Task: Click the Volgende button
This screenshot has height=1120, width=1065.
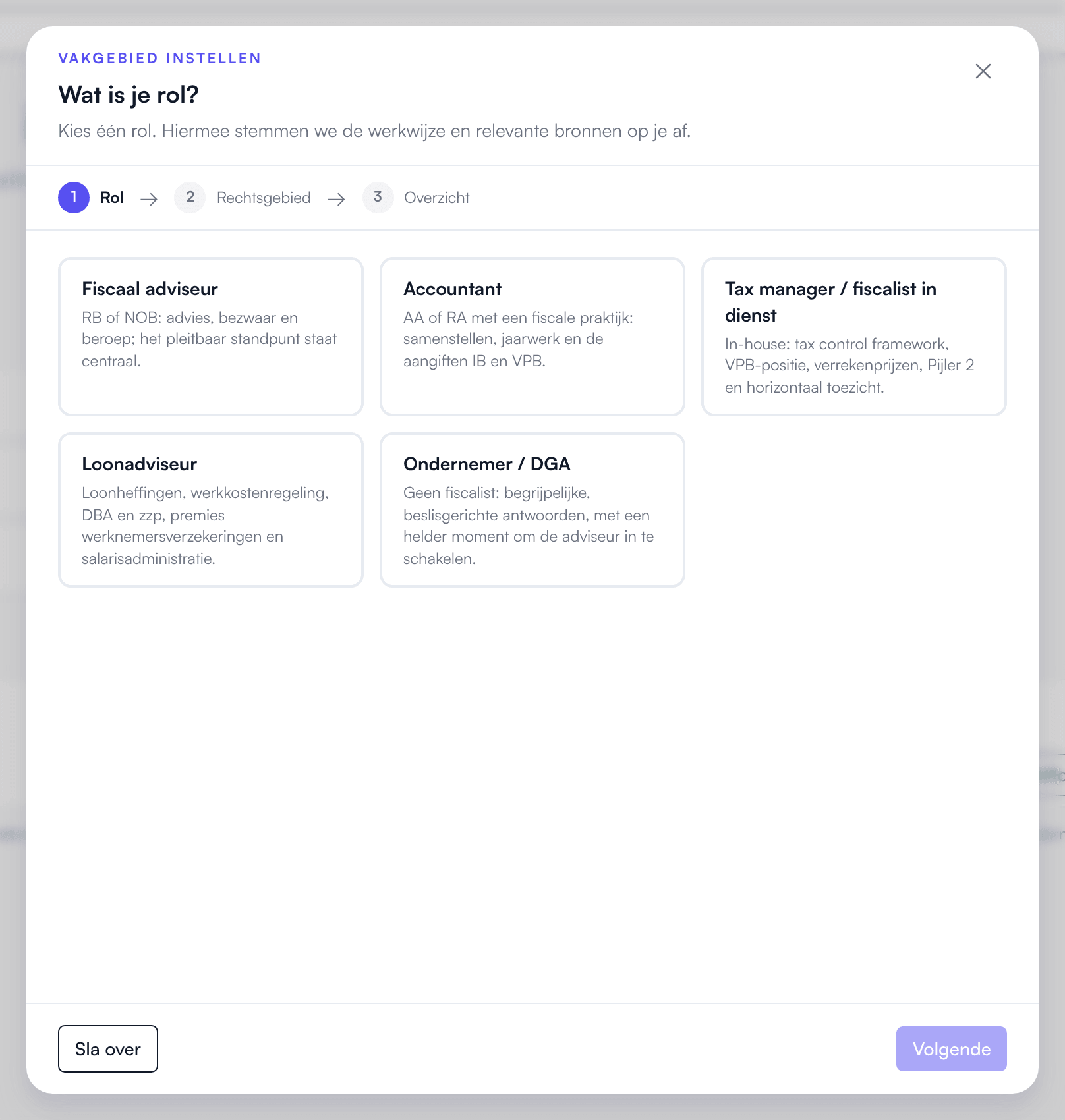Action: (951, 1049)
